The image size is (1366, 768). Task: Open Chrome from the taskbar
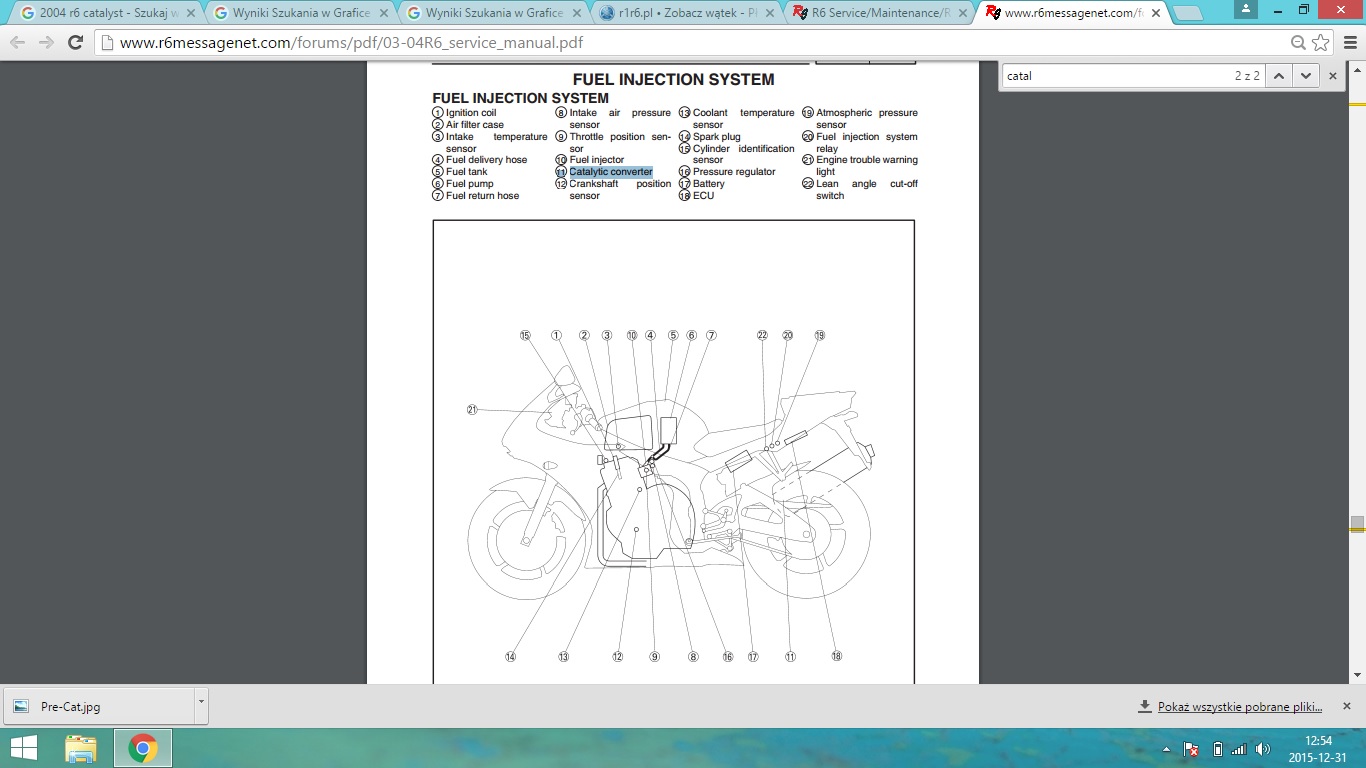click(x=142, y=748)
